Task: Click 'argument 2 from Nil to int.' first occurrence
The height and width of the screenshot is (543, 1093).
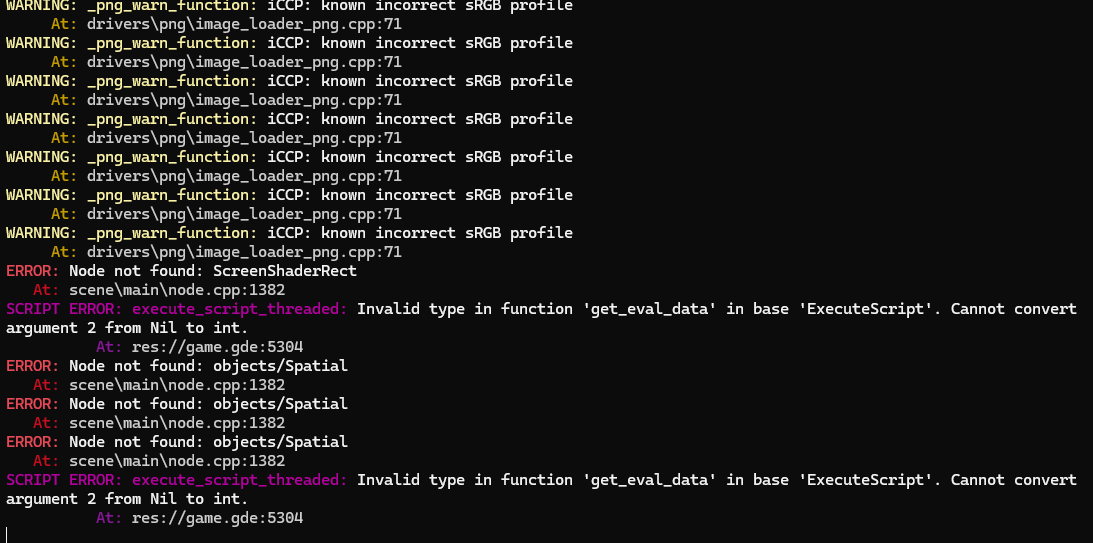Action: (127, 328)
